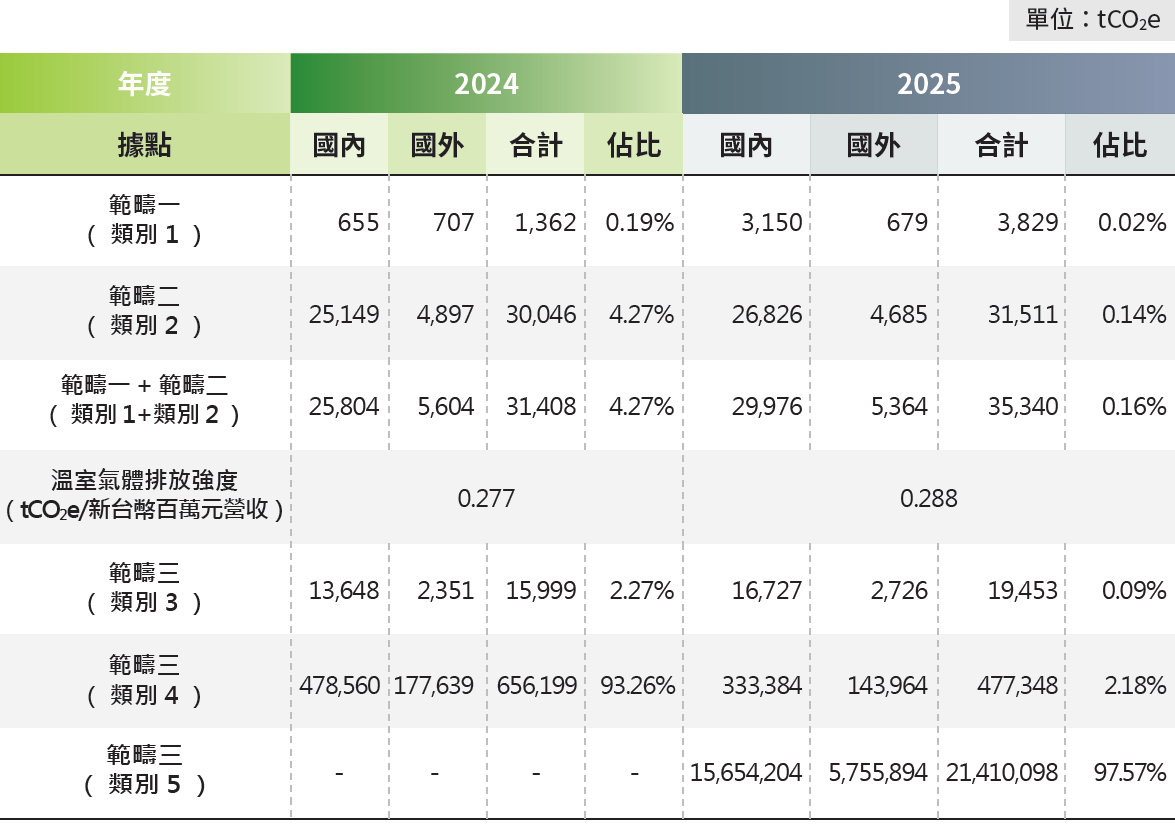This screenshot has width=1175, height=825.
Task: Click the value 143,964
Action: coord(887,686)
